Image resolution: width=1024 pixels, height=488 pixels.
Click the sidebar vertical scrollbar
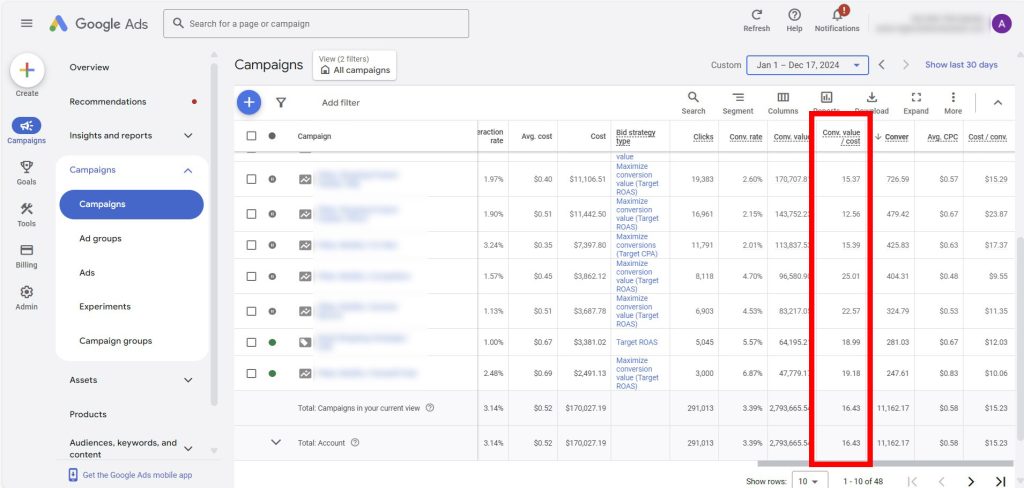[x=214, y=235]
